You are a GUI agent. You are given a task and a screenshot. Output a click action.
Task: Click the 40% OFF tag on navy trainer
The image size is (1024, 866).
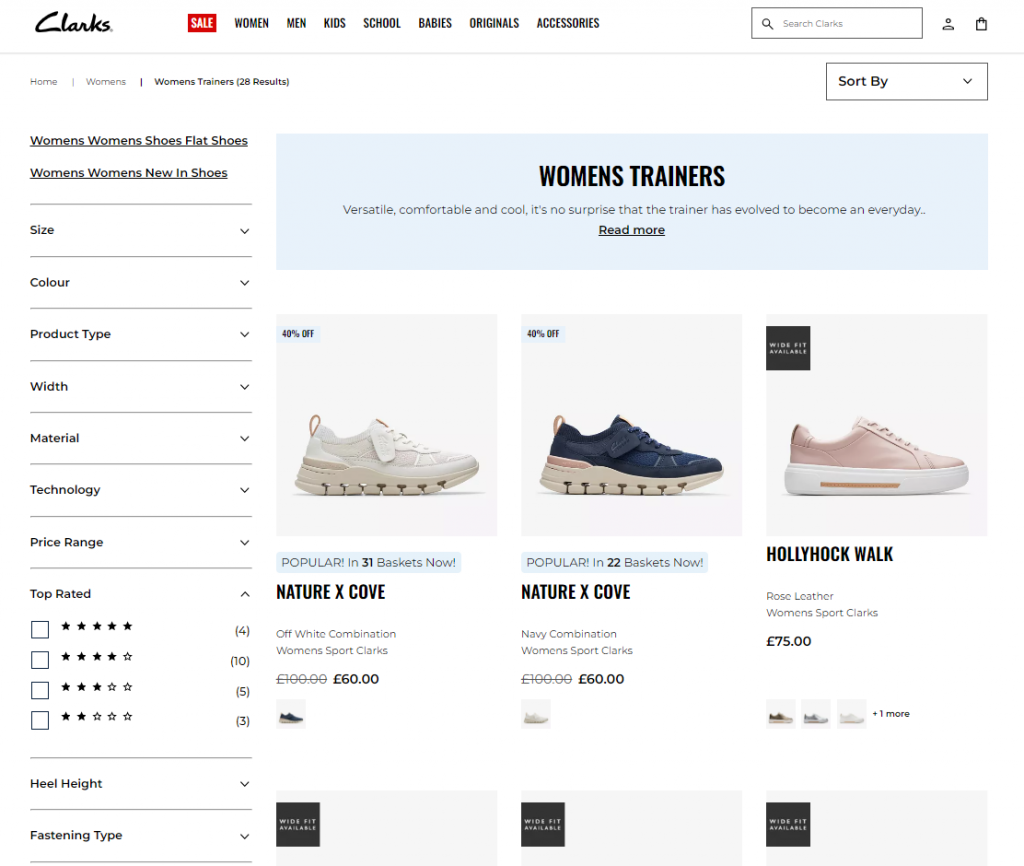pos(543,334)
